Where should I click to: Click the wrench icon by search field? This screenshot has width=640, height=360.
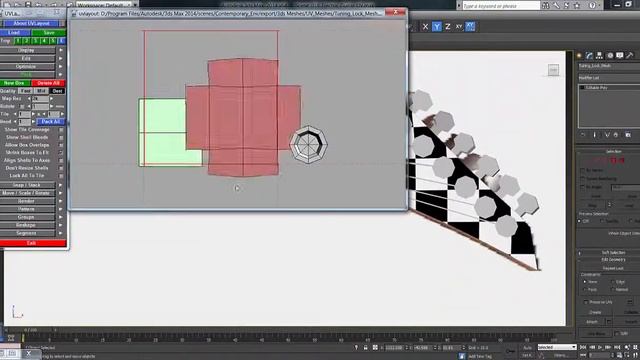pos(556,5)
